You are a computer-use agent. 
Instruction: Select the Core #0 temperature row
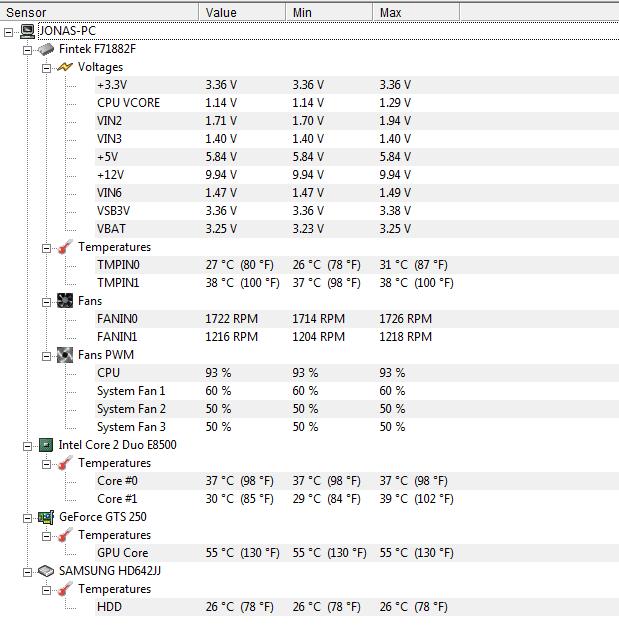click(357, 481)
